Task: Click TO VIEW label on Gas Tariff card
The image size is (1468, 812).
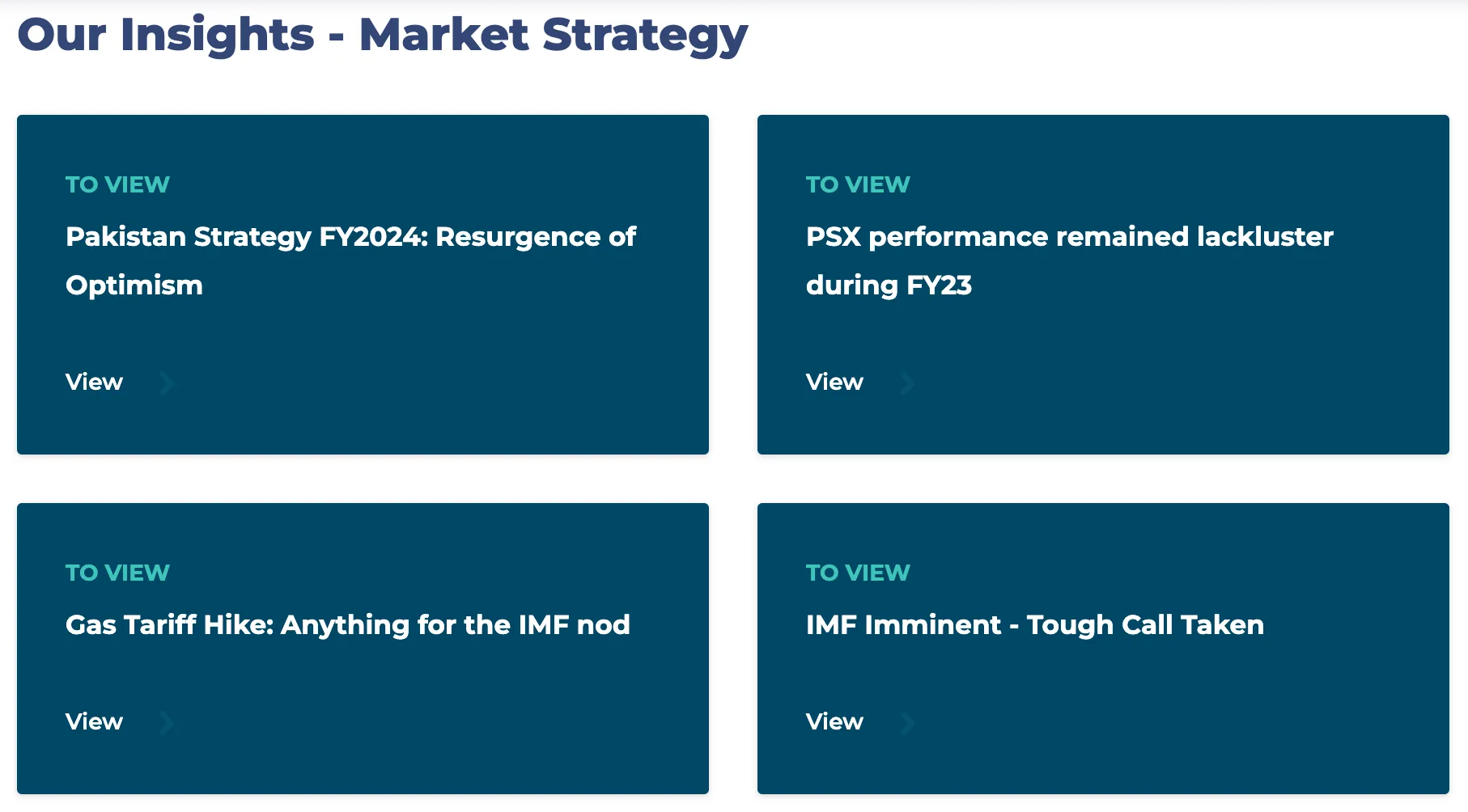Action: pyautogui.click(x=117, y=573)
